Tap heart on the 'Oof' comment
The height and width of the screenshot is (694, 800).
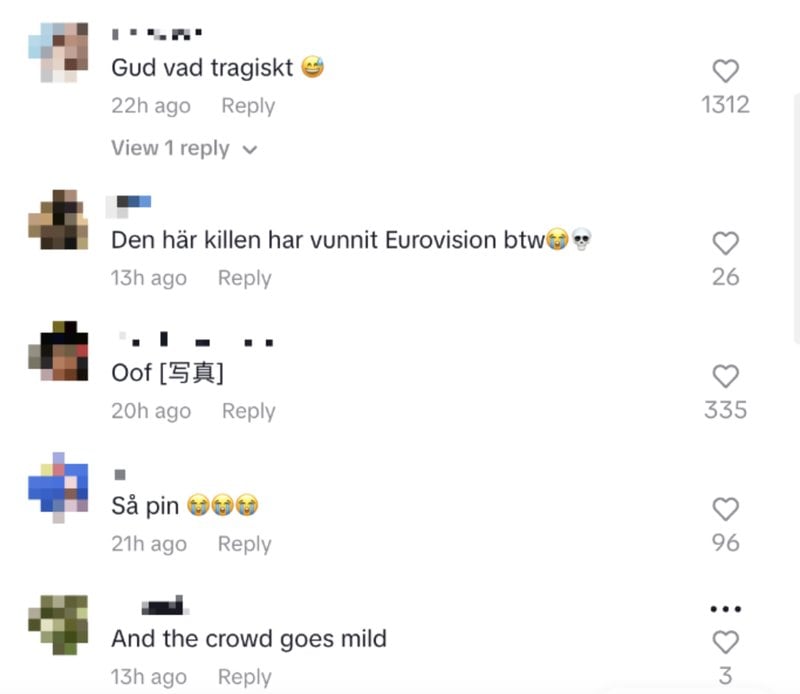(726, 377)
